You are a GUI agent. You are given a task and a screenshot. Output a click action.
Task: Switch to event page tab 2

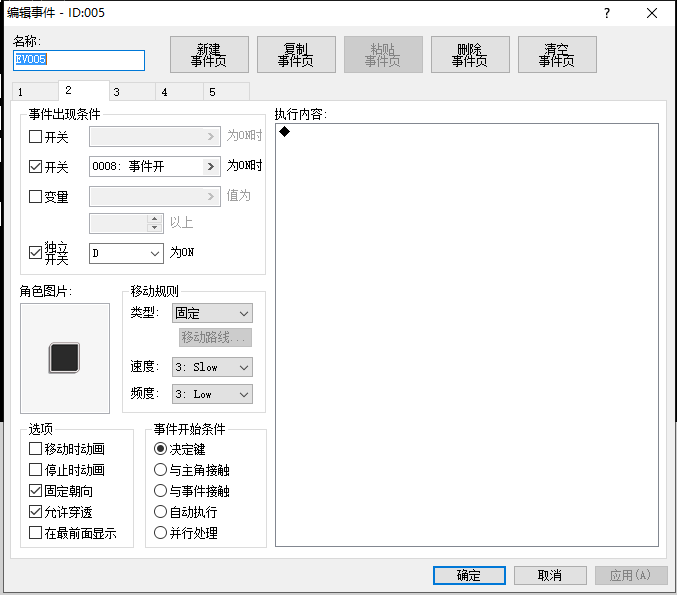(x=84, y=90)
